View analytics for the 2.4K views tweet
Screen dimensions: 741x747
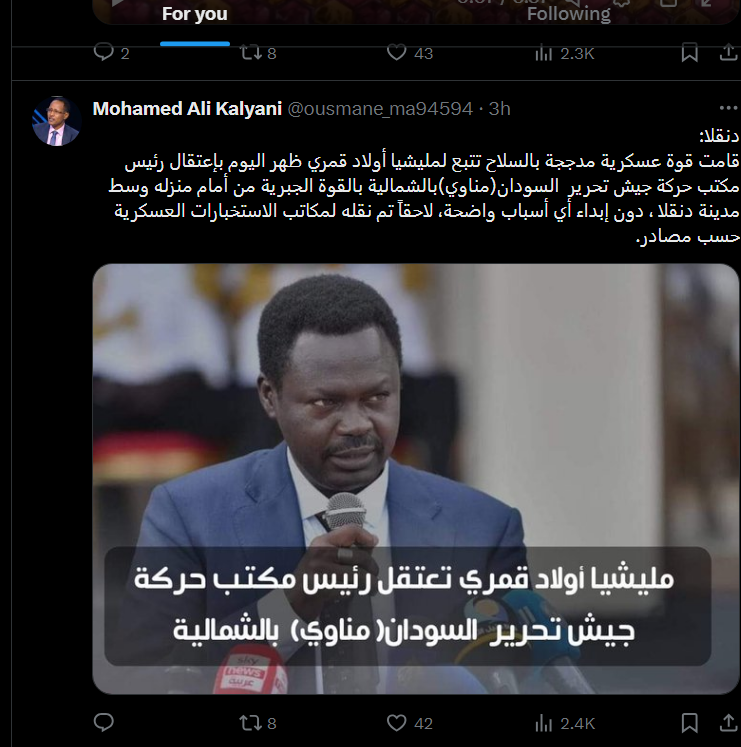click(x=565, y=724)
